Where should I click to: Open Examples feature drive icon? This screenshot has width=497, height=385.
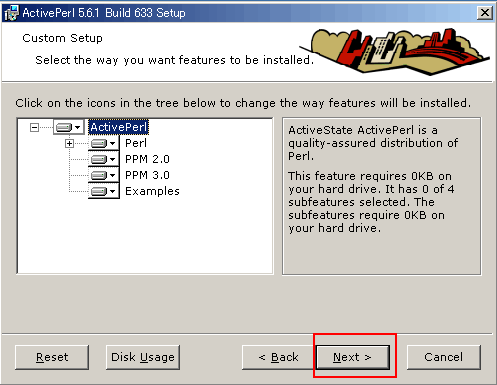pyautogui.click(x=104, y=191)
